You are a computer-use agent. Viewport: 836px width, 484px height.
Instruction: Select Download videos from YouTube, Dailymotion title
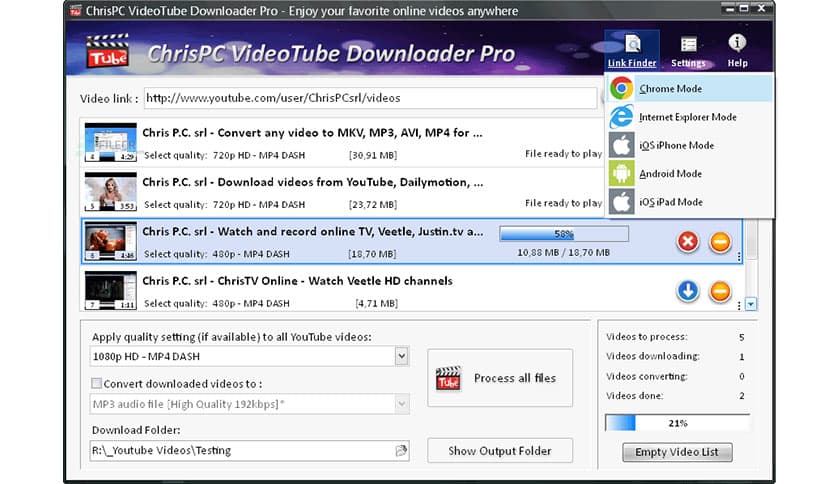(x=313, y=183)
